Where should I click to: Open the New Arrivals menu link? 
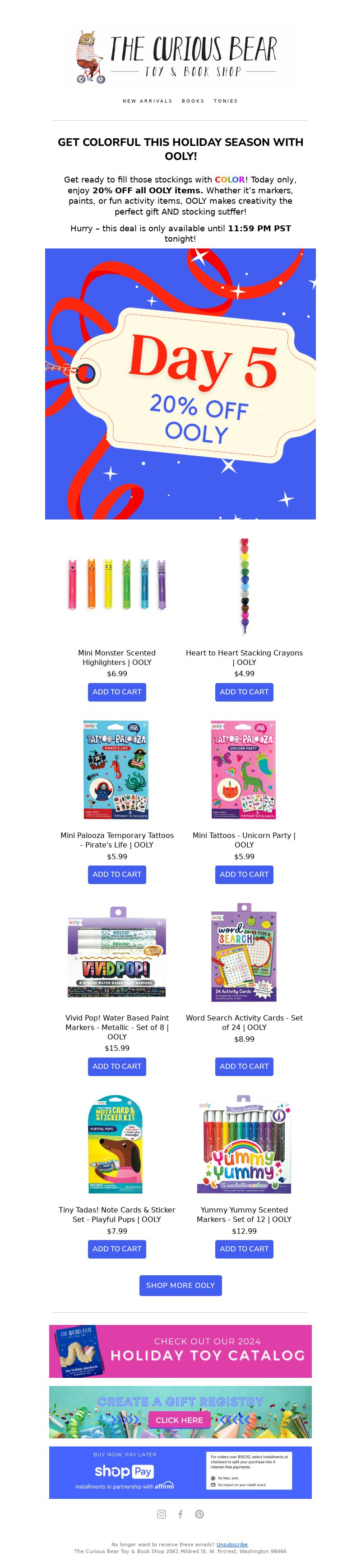point(147,101)
